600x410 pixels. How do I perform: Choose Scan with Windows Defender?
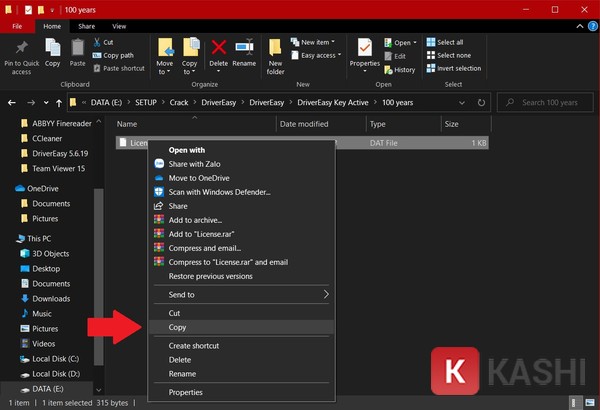(x=241, y=192)
